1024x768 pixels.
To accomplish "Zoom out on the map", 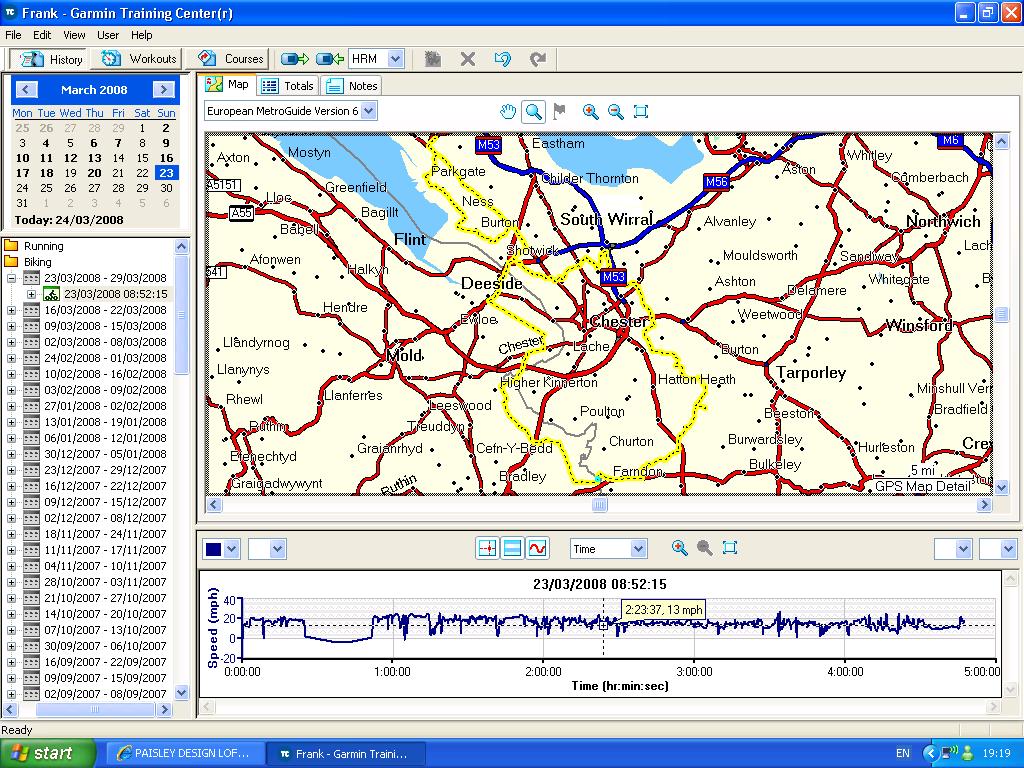I will pos(616,112).
